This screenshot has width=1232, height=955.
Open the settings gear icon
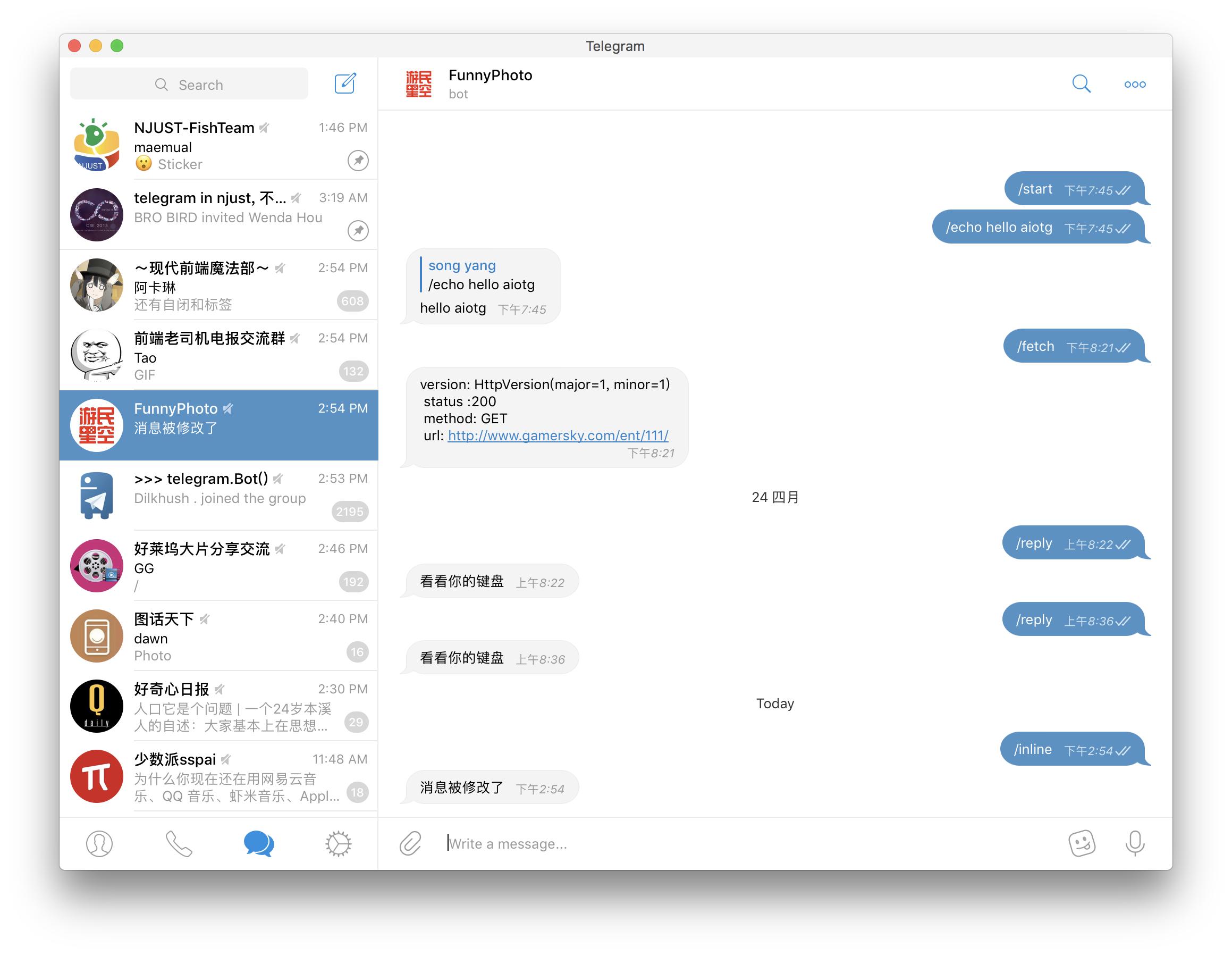(338, 842)
